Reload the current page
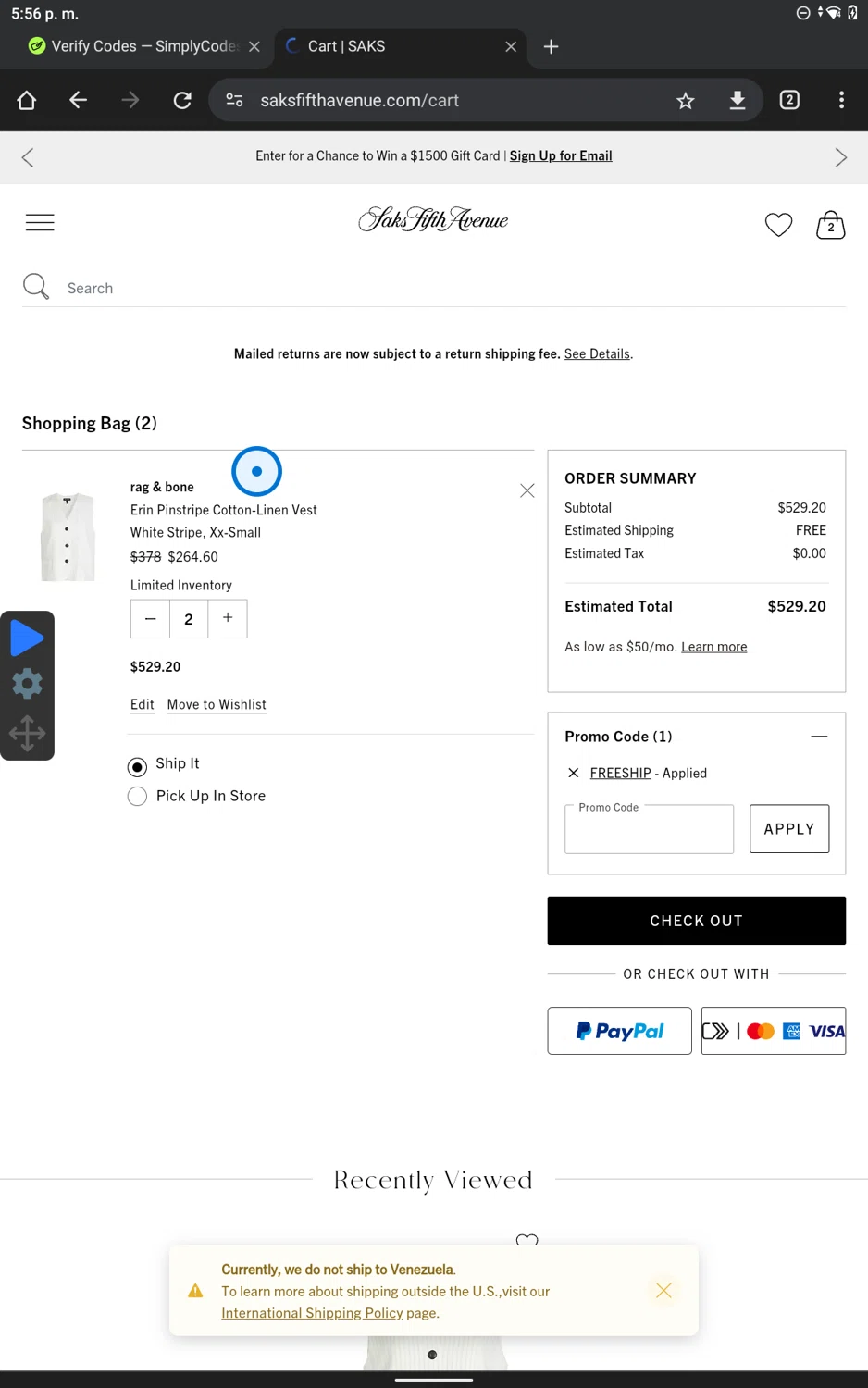This screenshot has height=1388, width=868. [182, 101]
